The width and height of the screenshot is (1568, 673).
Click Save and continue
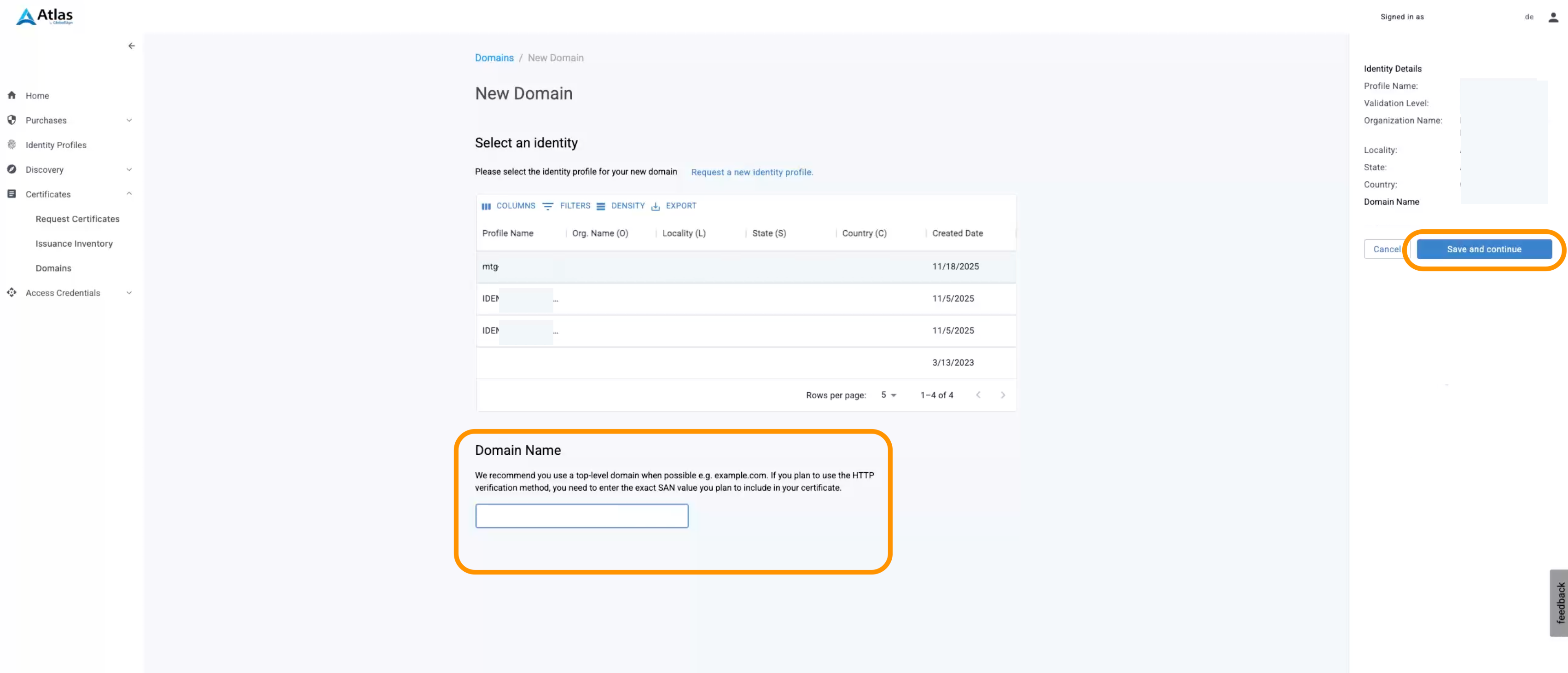point(1483,249)
